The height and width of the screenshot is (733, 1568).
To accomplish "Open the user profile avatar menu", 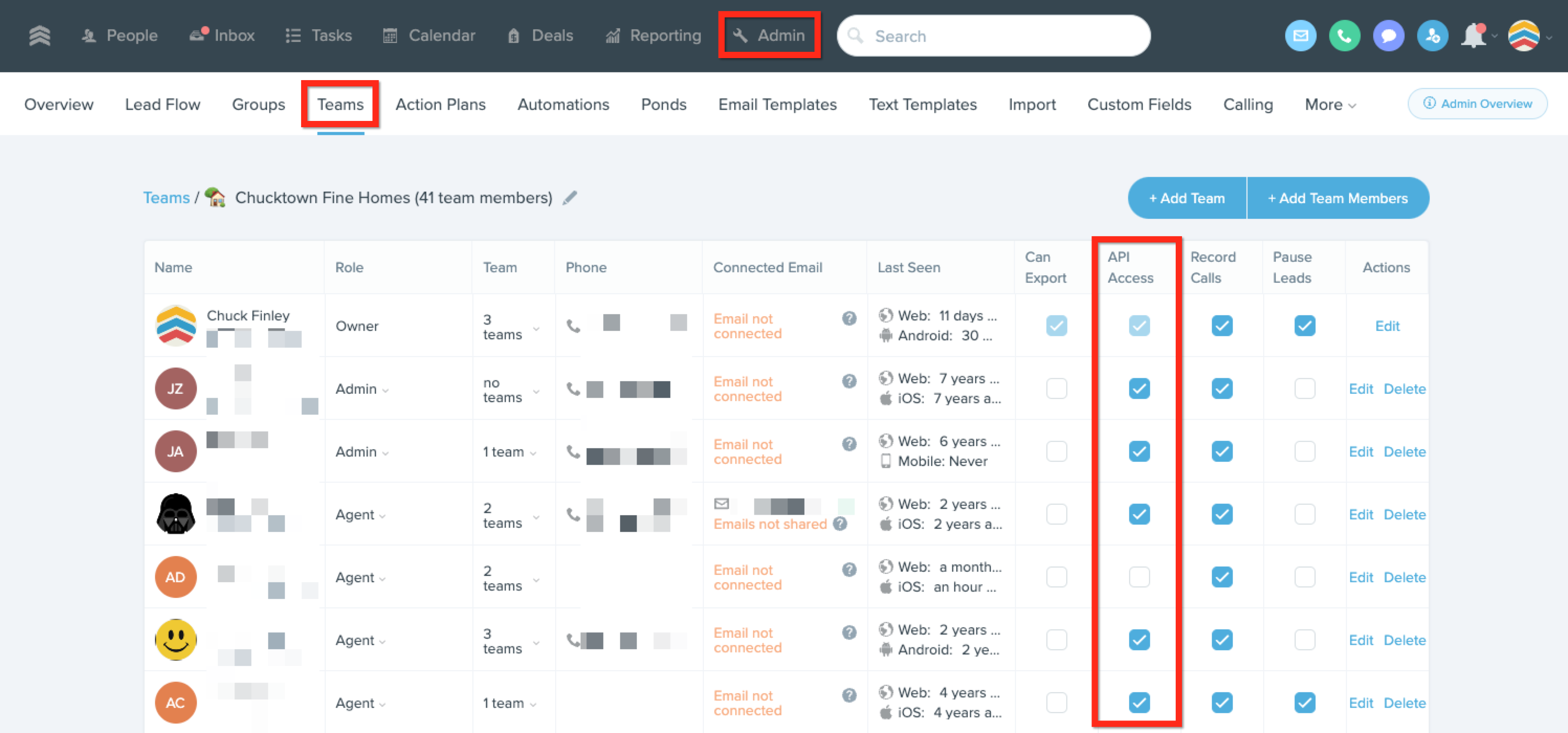I will (x=1523, y=36).
